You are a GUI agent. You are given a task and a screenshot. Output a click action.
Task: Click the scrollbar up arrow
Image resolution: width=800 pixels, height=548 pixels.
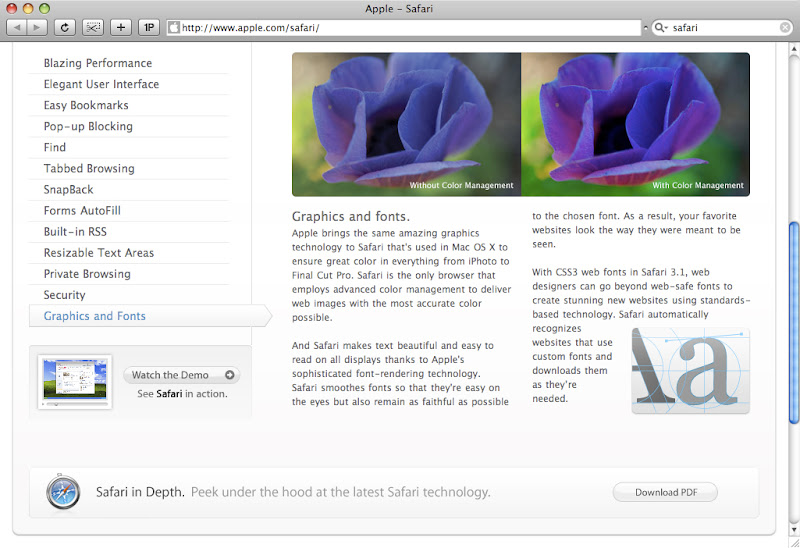(794, 49)
